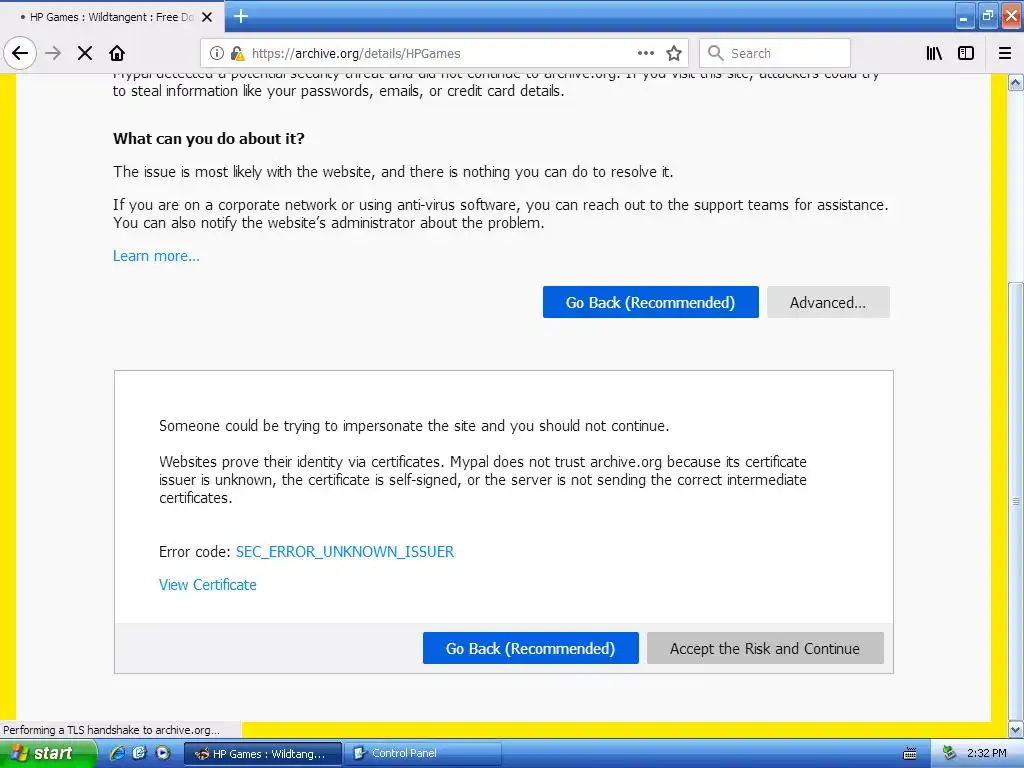Image resolution: width=1024 pixels, height=768 pixels.
Task: Open a new tab with the plus button
Action: coord(241,16)
